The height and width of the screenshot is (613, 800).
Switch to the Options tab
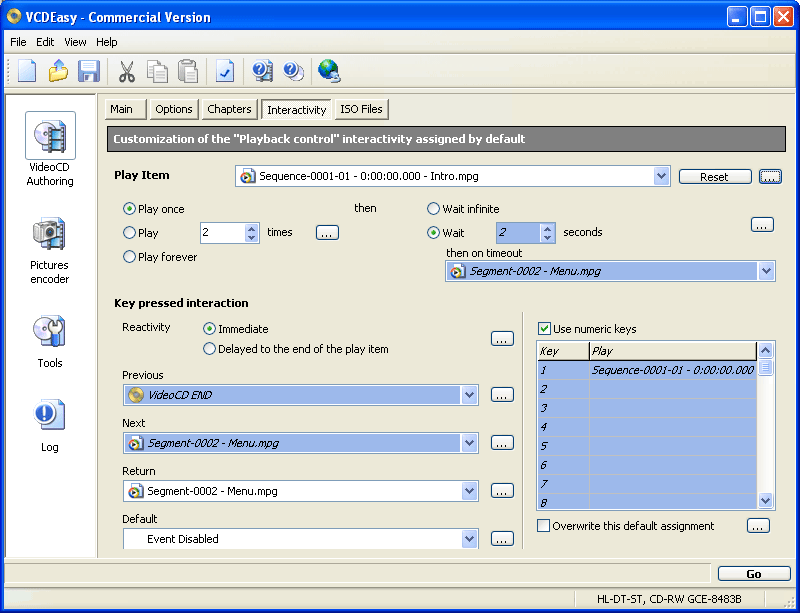[174, 109]
